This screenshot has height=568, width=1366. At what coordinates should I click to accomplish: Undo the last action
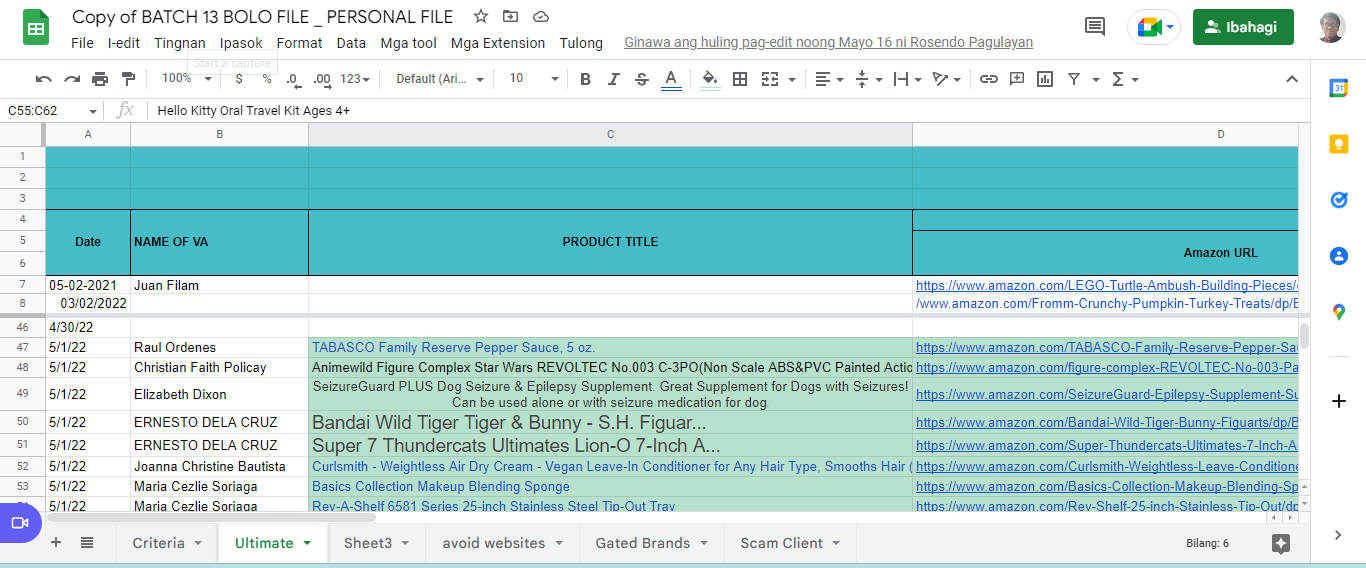(x=44, y=79)
